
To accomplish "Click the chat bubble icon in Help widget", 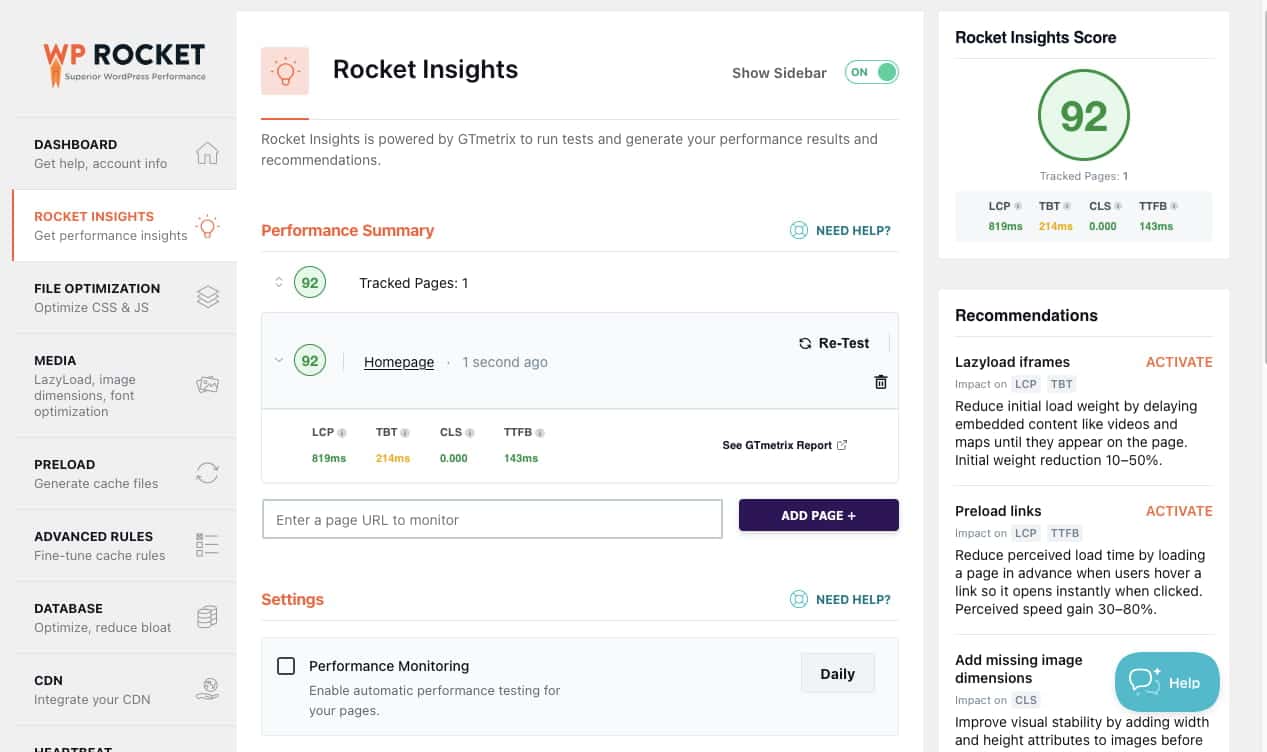I will [x=1144, y=681].
